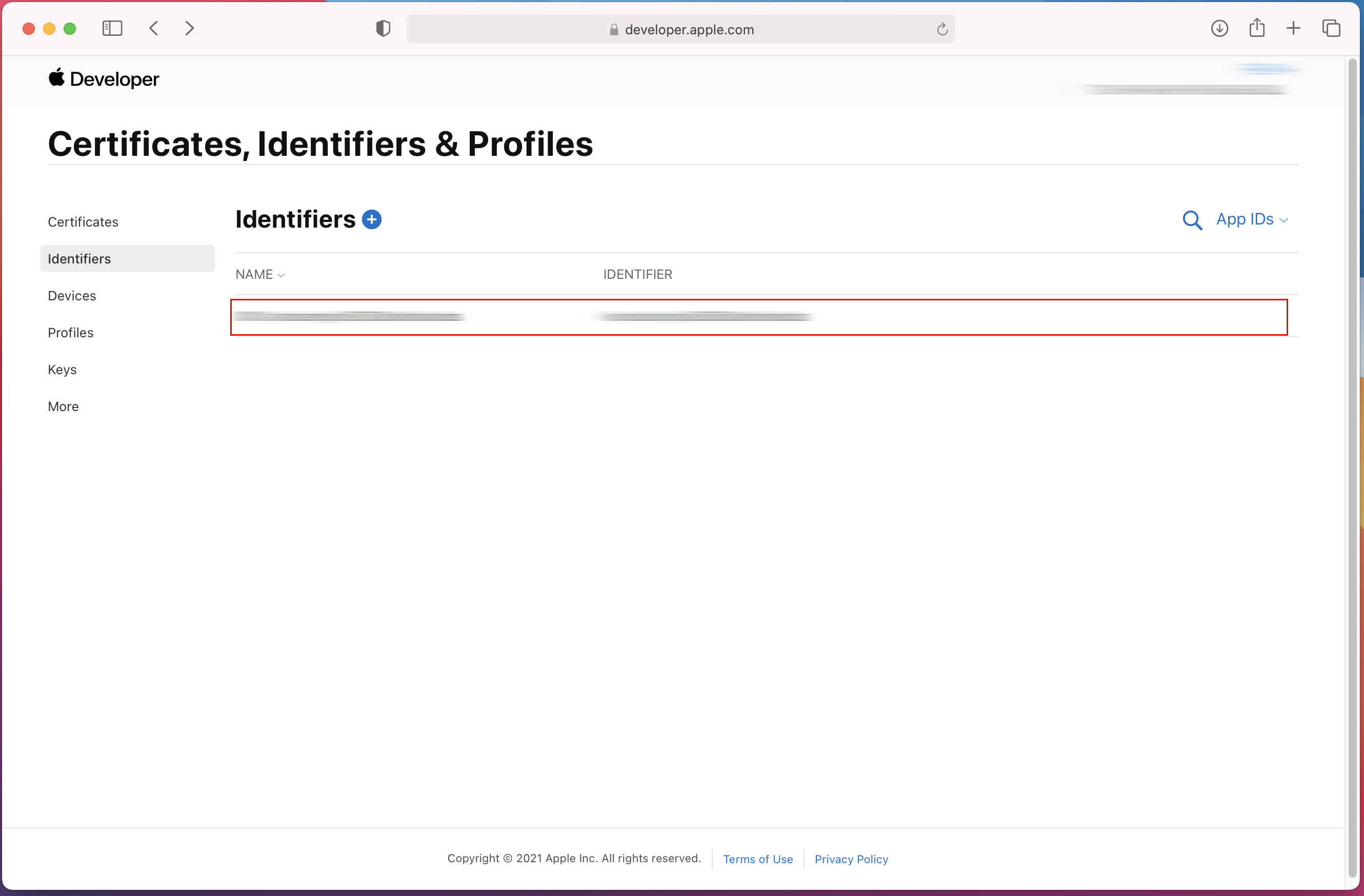Image resolution: width=1364 pixels, height=896 pixels.
Task: Open the Privacy Policy link
Action: tap(851, 859)
